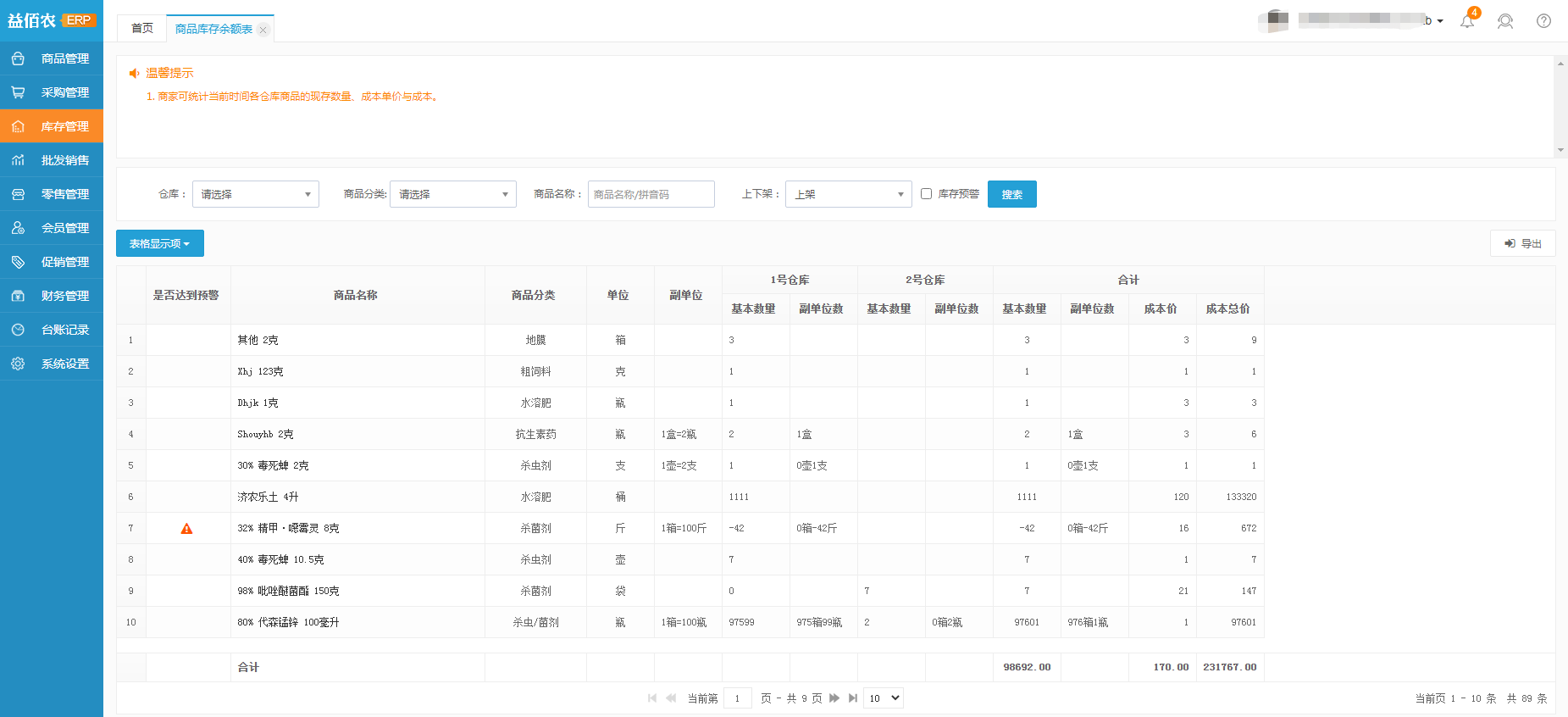1568x717 pixels.
Task: Jump to last page in pagination
Action: 853,698
